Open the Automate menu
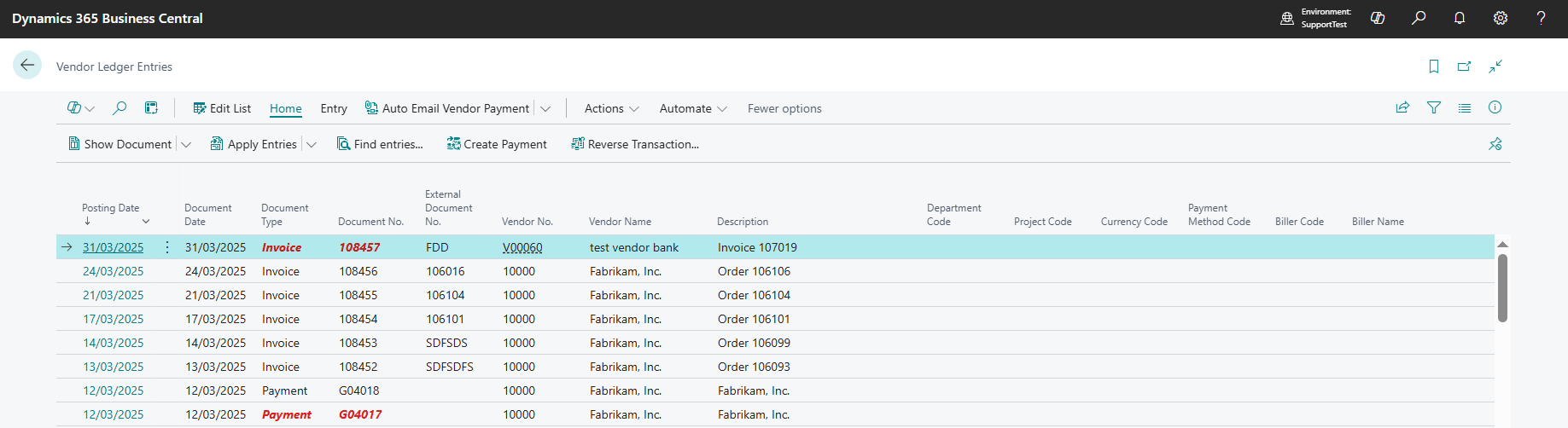Screen dimensions: 1568x428 pyautogui.click(x=693, y=108)
